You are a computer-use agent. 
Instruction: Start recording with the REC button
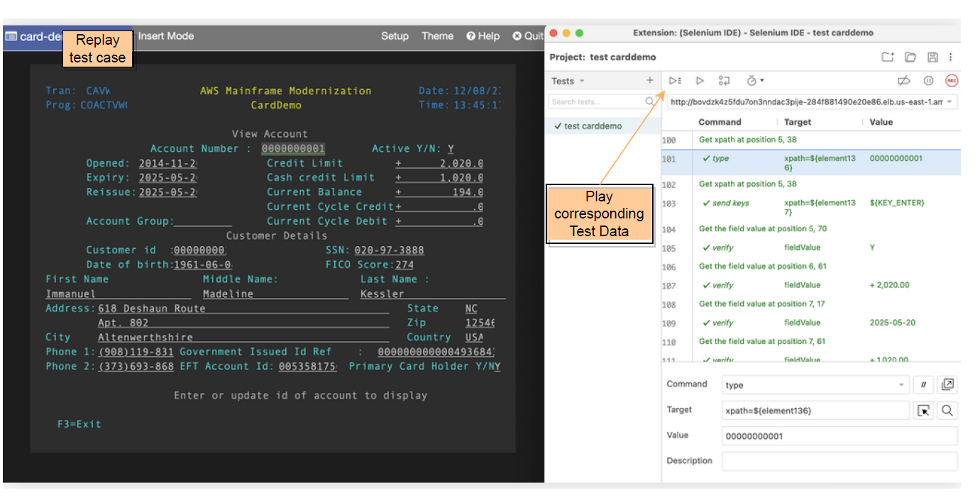point(951,80)
